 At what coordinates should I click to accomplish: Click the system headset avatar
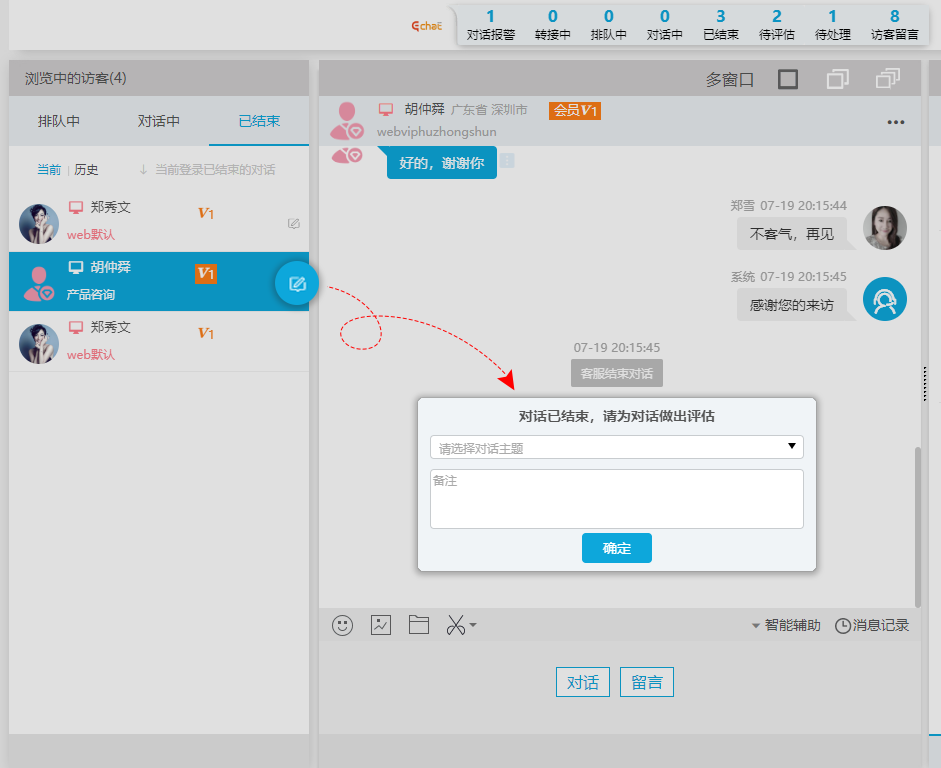tap(885, 299)
